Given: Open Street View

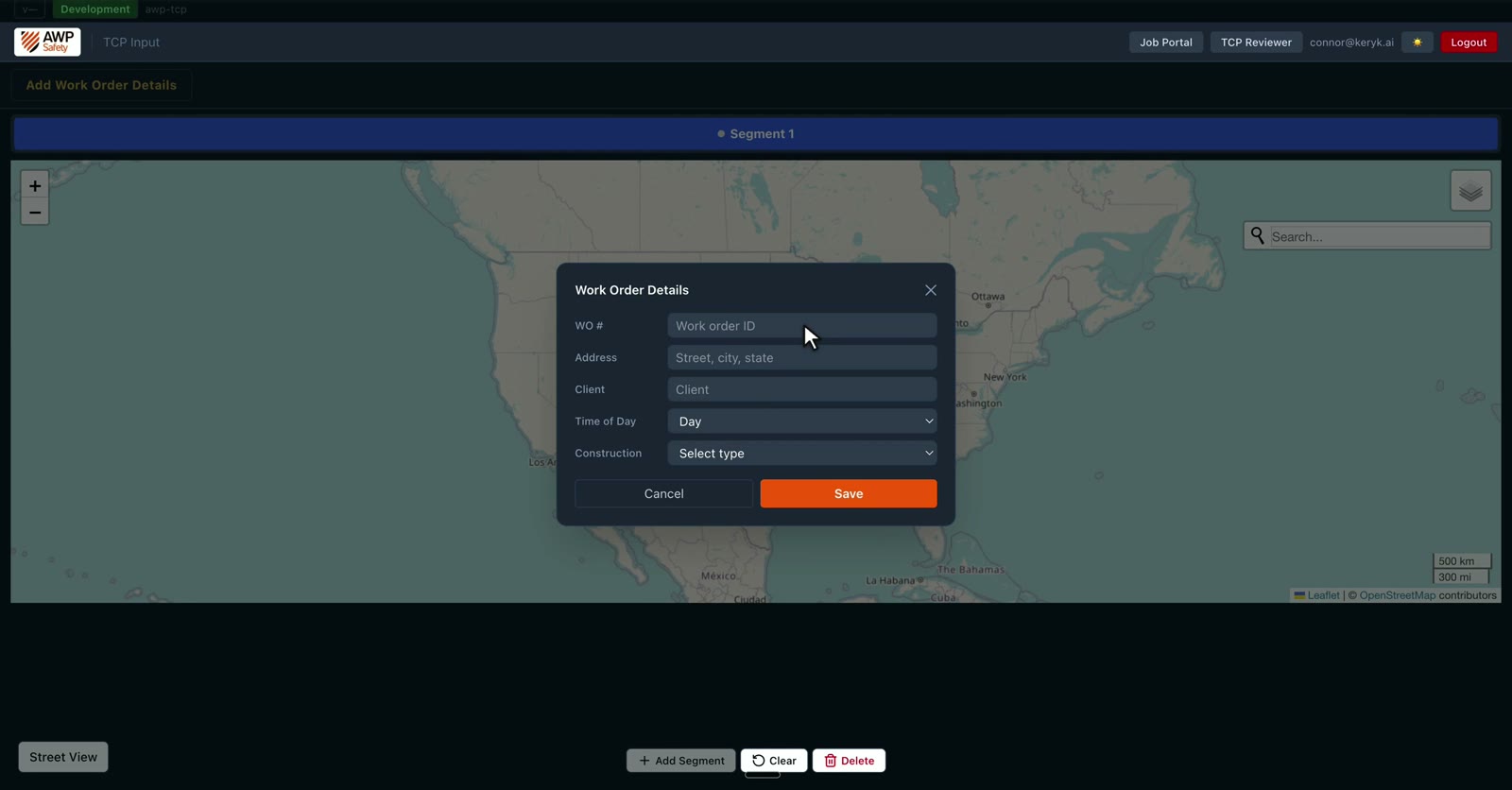Looking at the screenshot, I should point(63,757).
